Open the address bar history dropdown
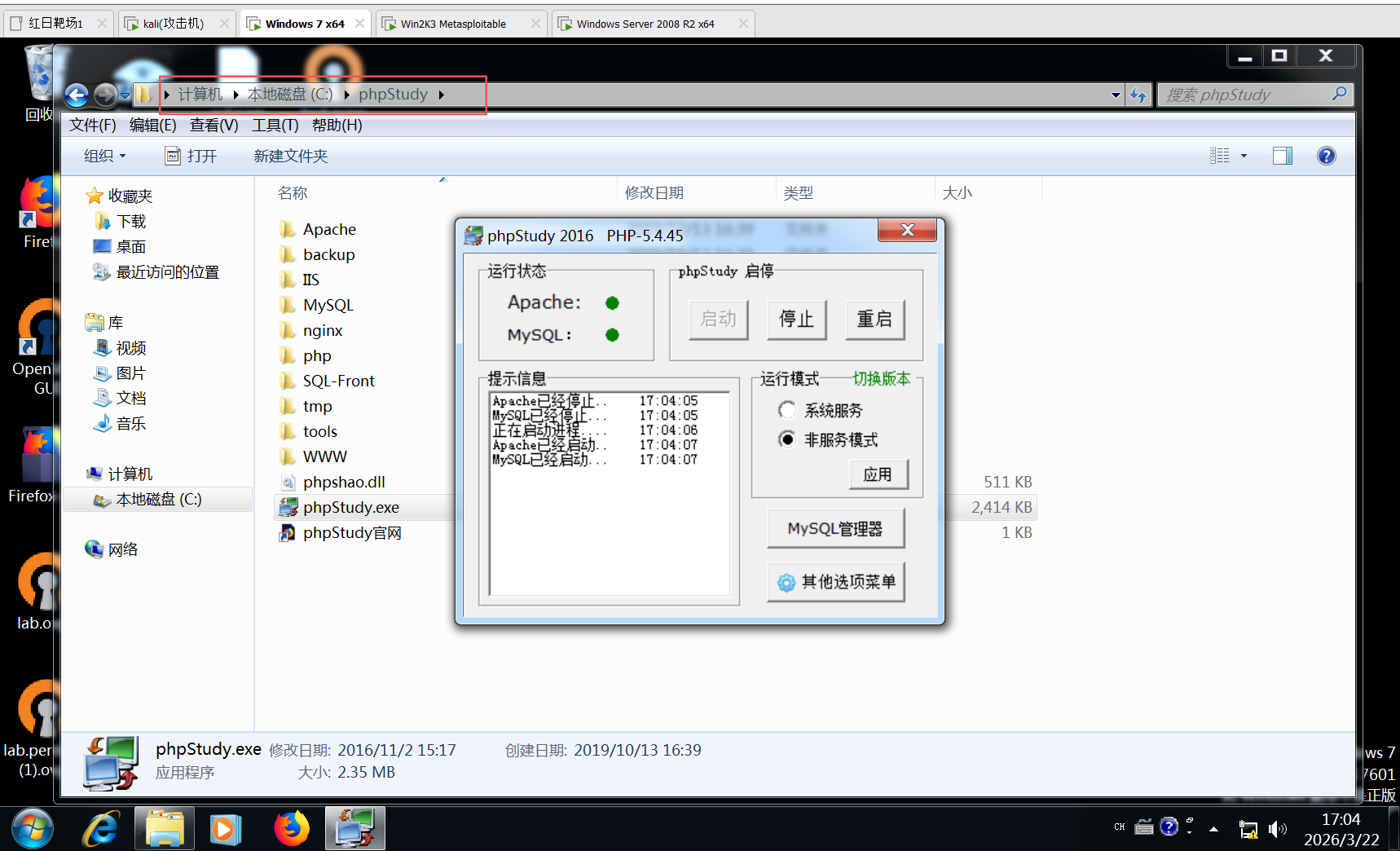This screenshot has height=851, width=1400. point(1116,95)
